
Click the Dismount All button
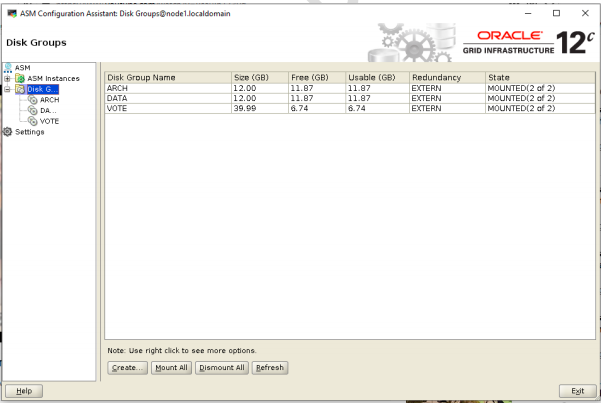click(222, 368)
